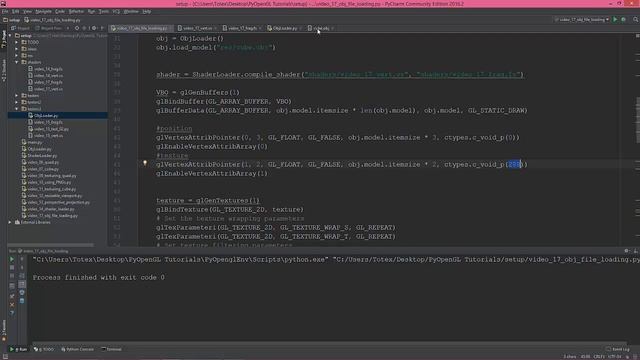
Task: Click the Project panel horizontal scrollbar
Action: (x=51, y=245)
